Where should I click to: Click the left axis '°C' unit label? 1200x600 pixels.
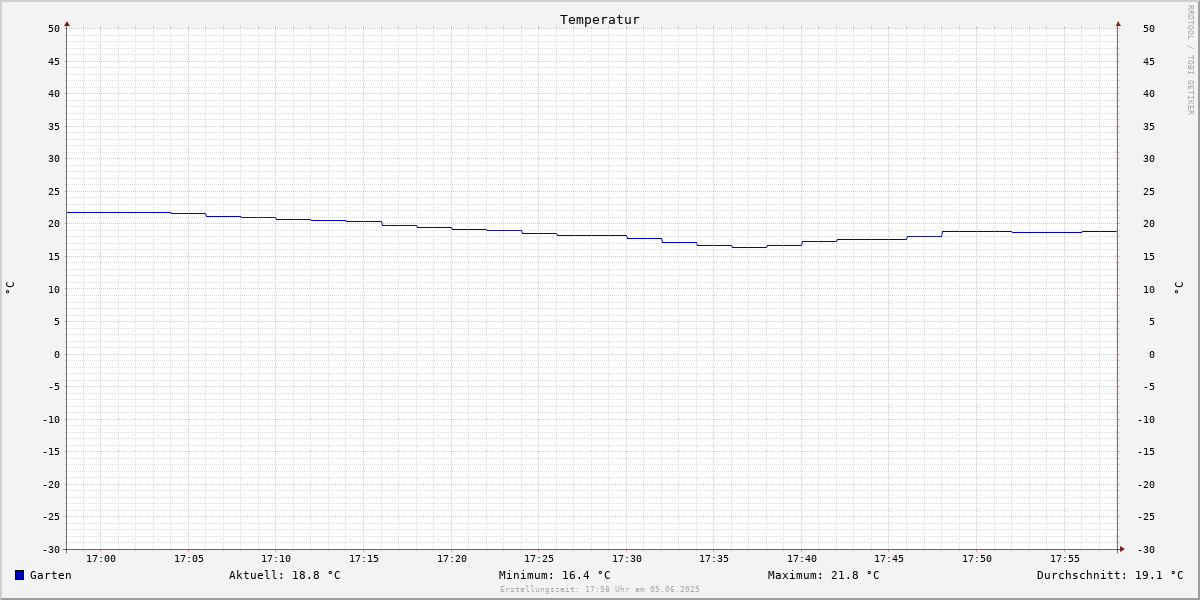[x=10, y=288]
